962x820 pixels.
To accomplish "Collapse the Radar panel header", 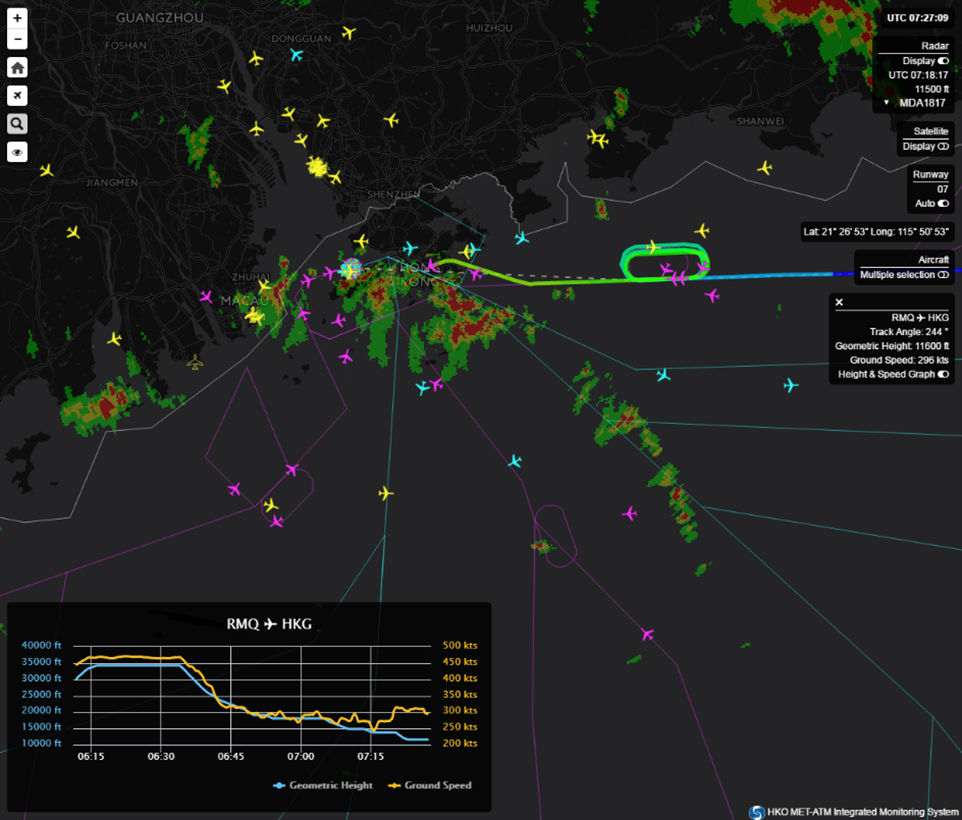I will (935, 46).
